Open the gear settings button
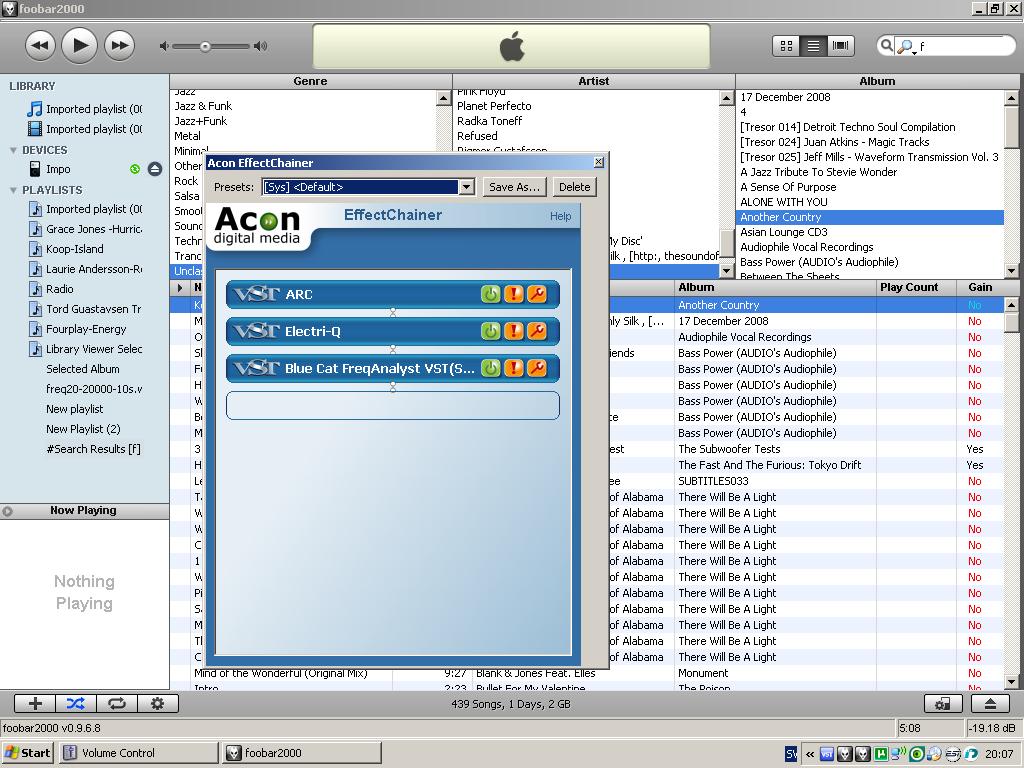 pos(157,703)
